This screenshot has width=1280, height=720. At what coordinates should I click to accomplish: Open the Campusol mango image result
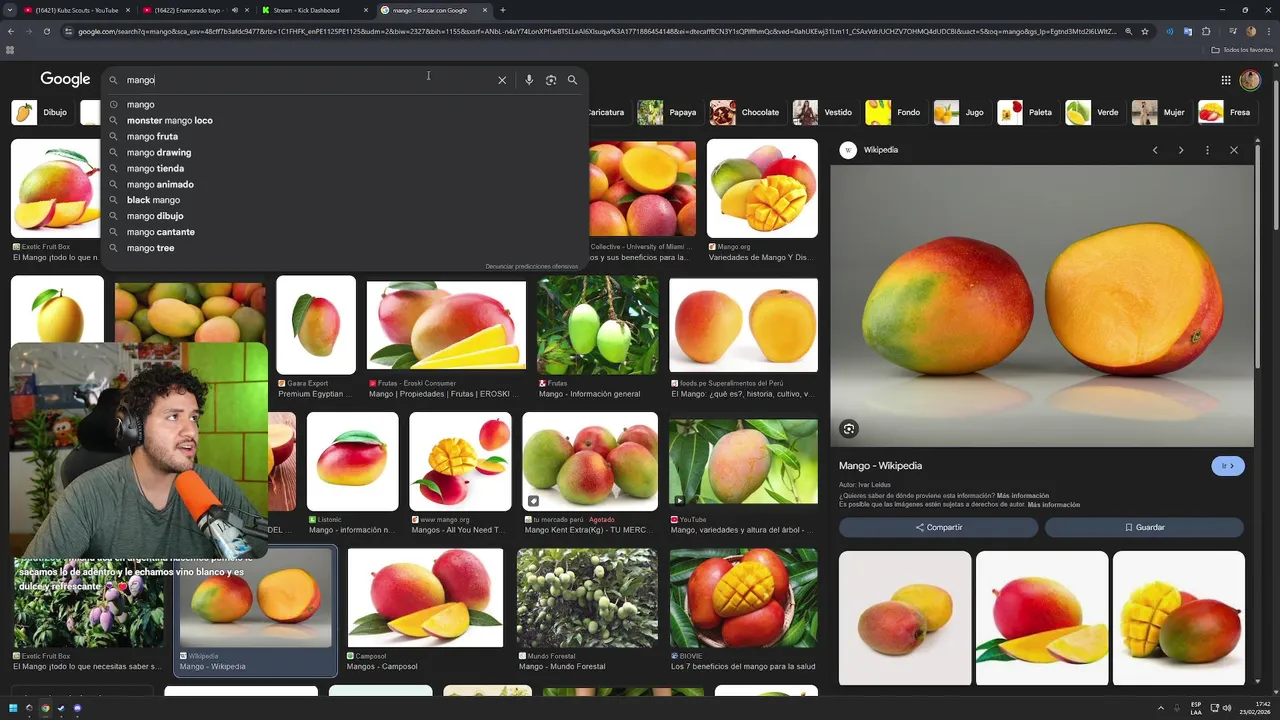click(x=425, y=597)
